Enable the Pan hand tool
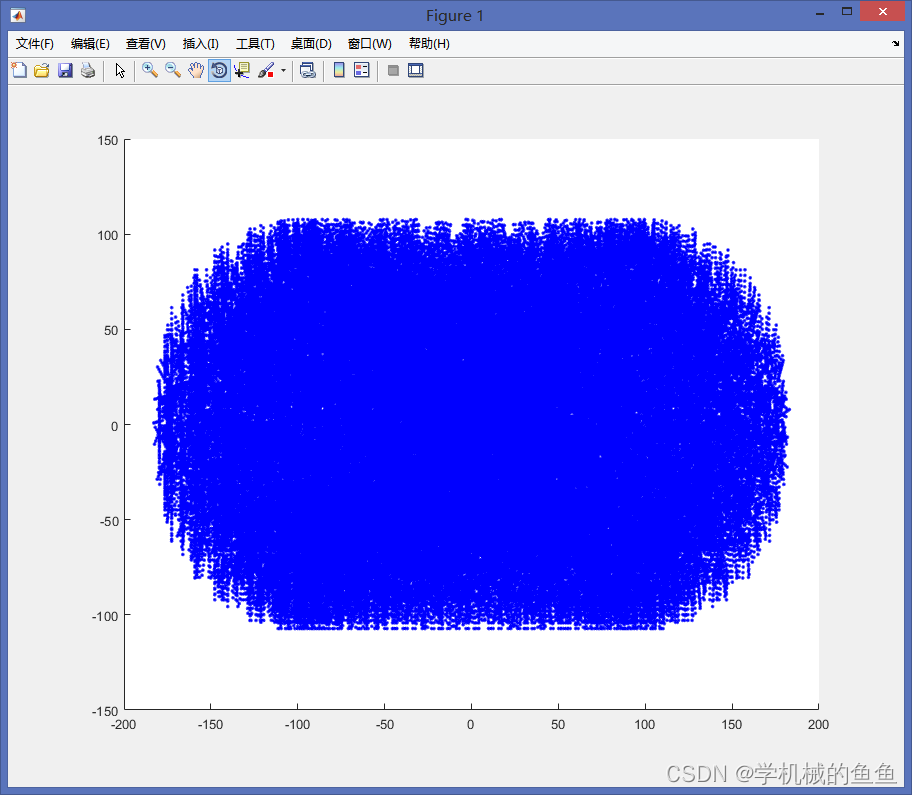The height and width of the screenshot is (795, 912). click(x=196, y=70)
